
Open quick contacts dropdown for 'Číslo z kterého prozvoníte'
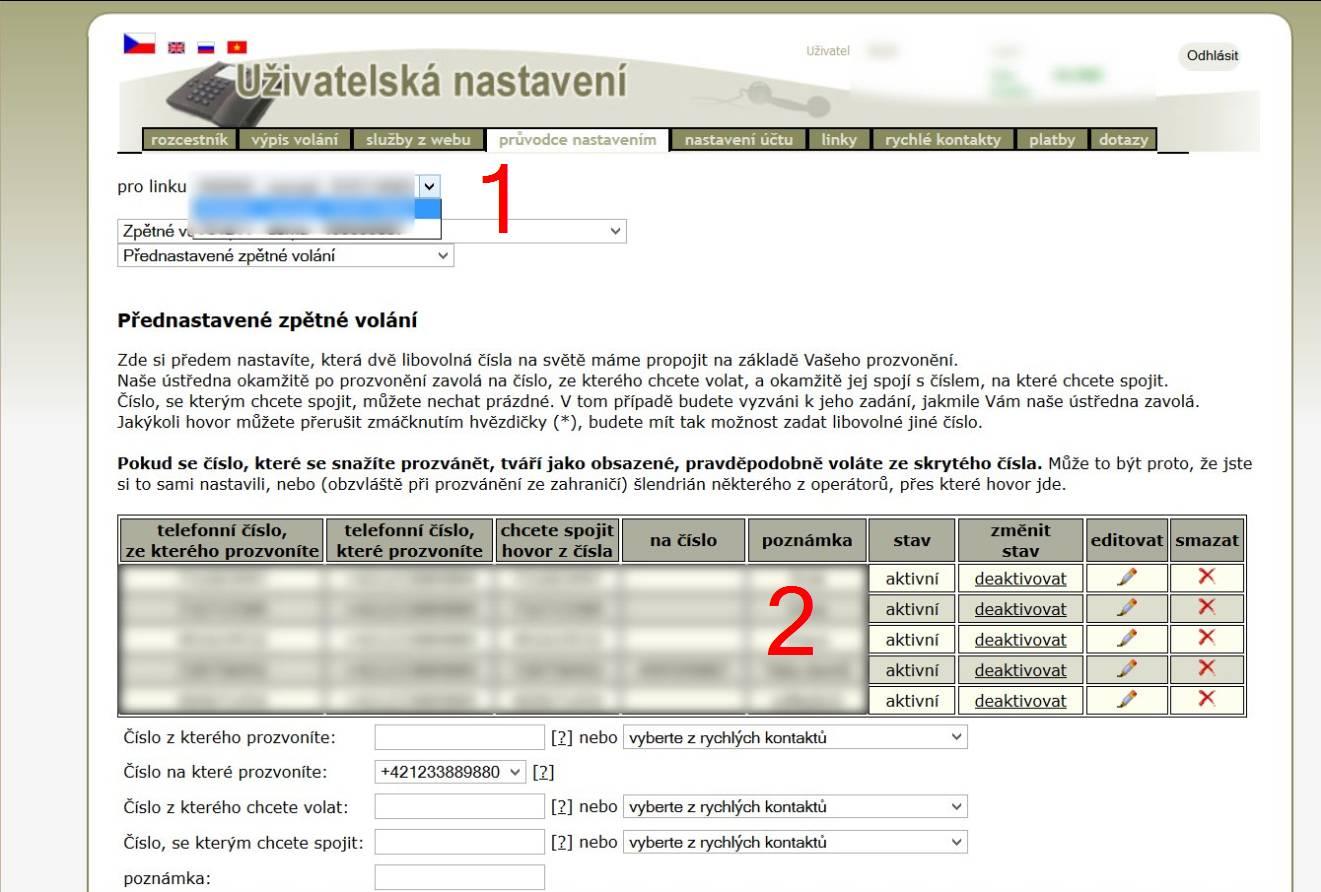[795, 738]
